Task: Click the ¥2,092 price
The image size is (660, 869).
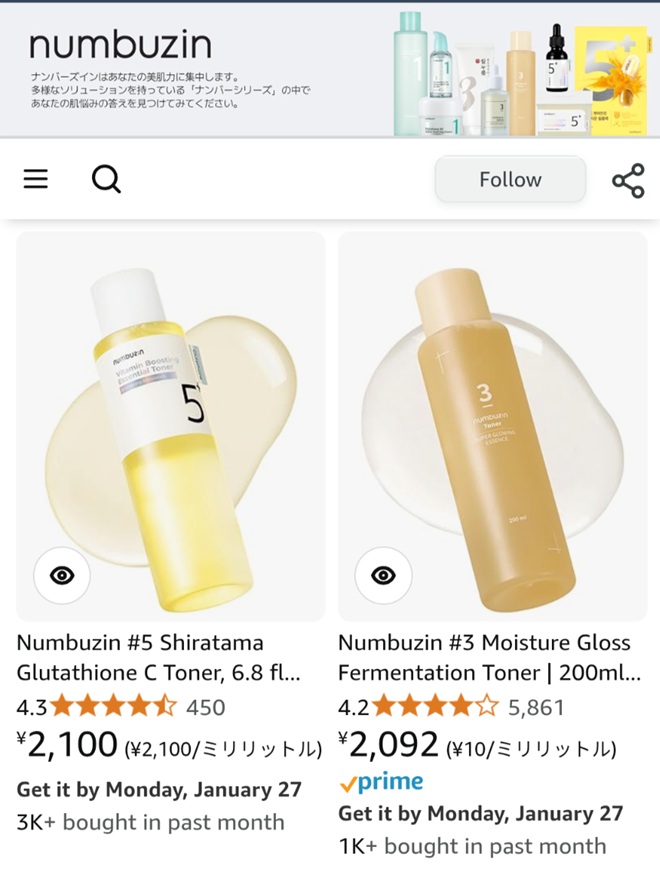Action: coord(389,745)
